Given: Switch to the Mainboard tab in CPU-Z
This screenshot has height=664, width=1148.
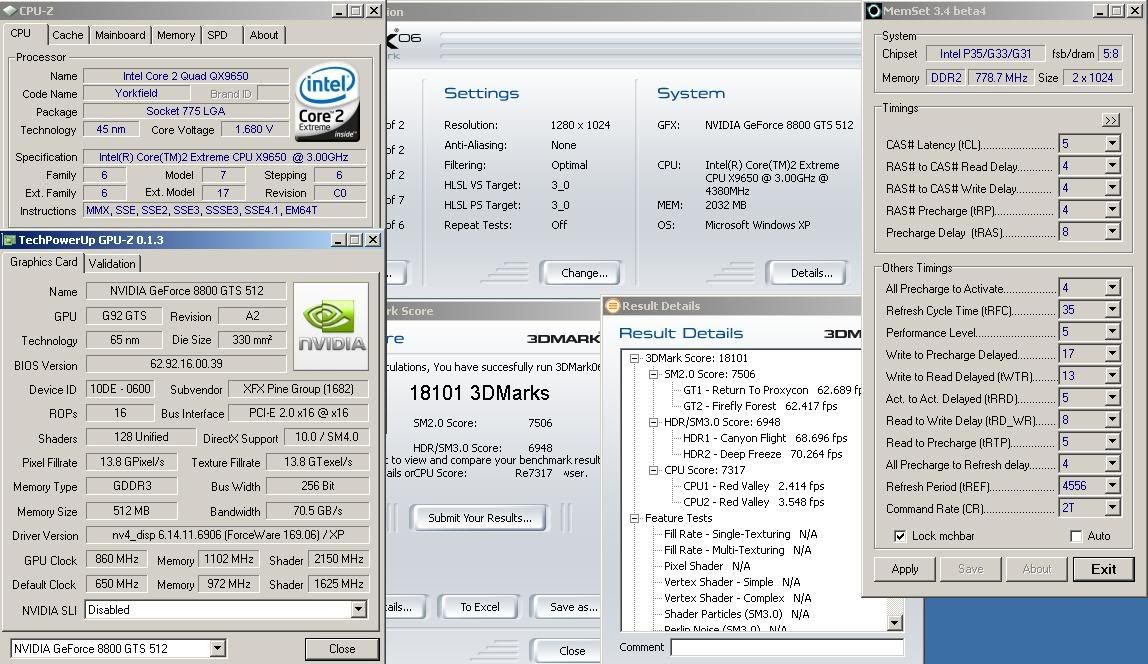Looking at the screenshot, I should (x=120, y=35).
